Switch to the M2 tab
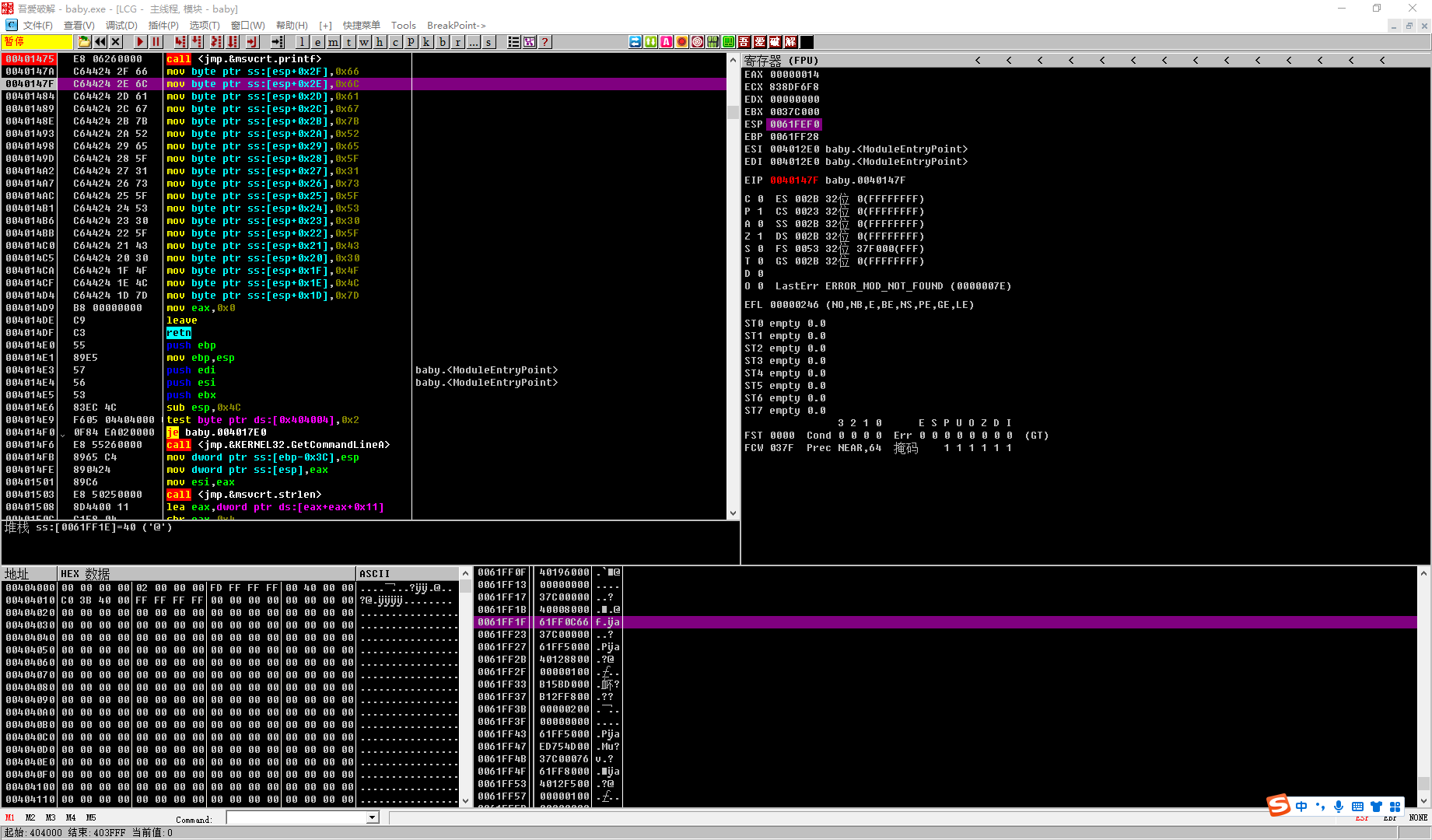The image size is (1432, 840). click(x=30, y=817)
